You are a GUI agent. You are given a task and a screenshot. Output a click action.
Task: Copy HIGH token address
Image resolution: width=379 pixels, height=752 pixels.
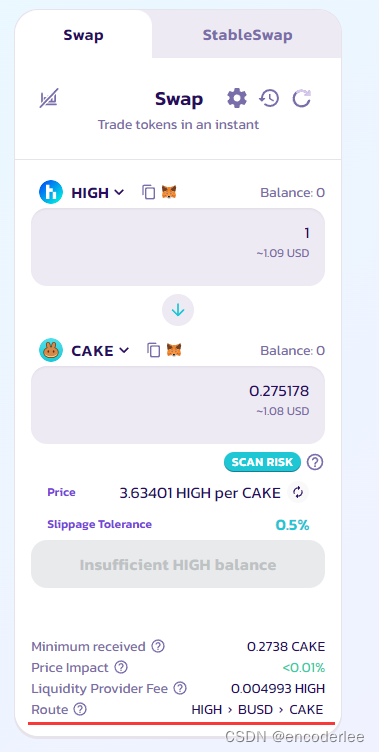coord(149,192)
